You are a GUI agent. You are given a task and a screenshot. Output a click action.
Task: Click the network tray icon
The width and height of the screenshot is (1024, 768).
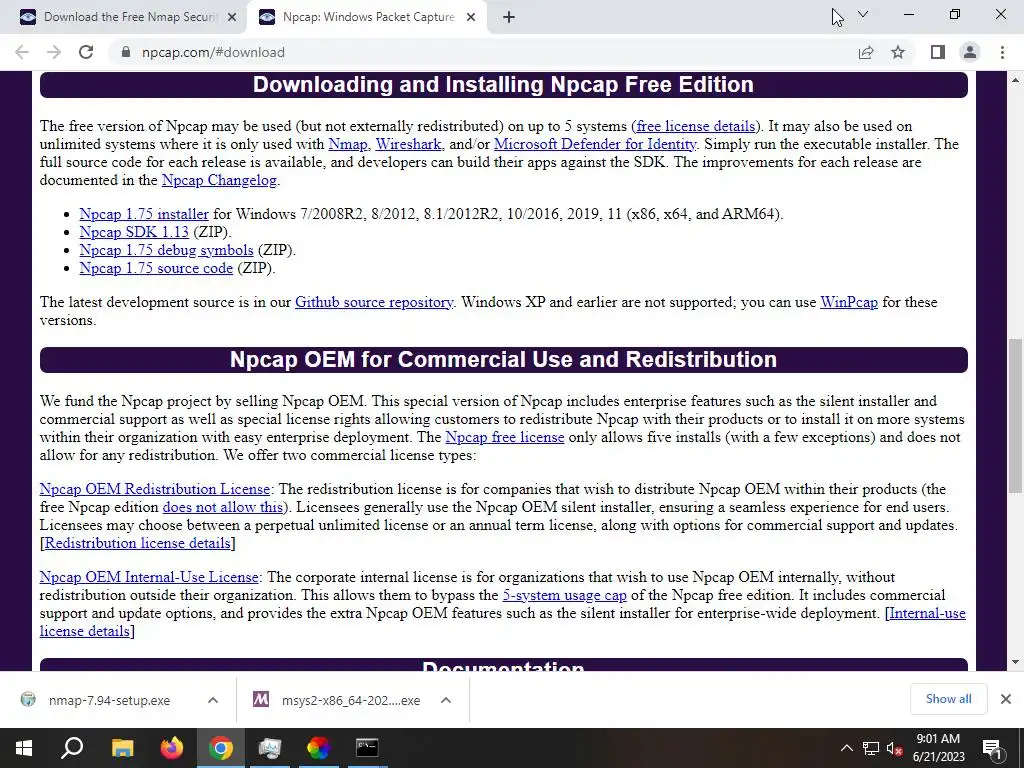pyautogui.click(x=871, y=748)
